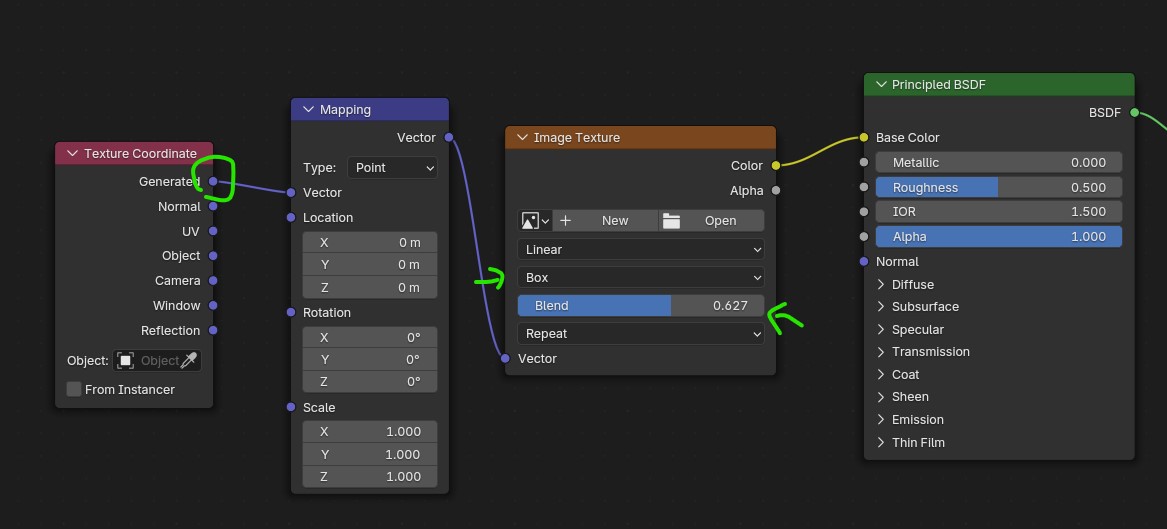
Task: Pick object with the eyedropper icon
Action: 190,361
